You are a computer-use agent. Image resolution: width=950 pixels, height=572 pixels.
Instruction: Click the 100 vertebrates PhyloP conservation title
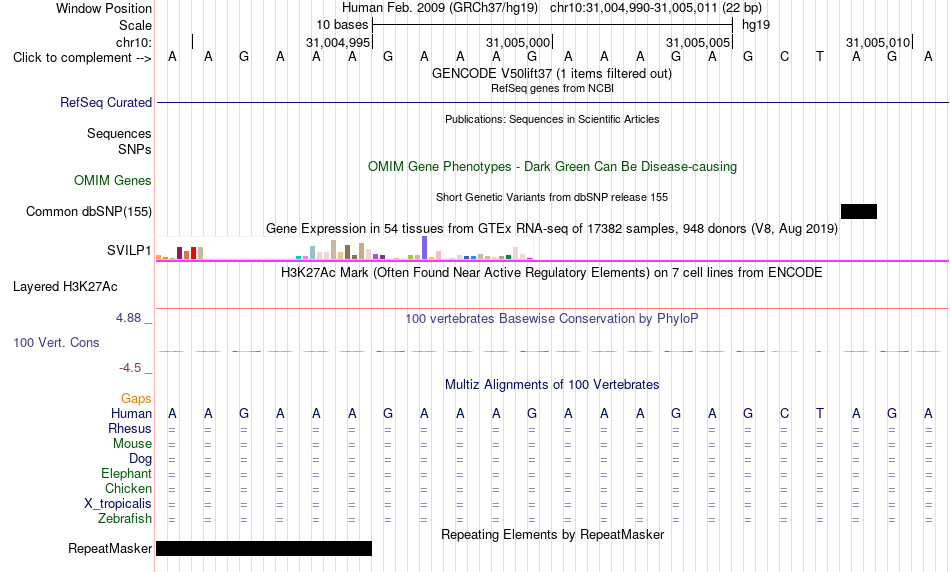click(552, 318)
